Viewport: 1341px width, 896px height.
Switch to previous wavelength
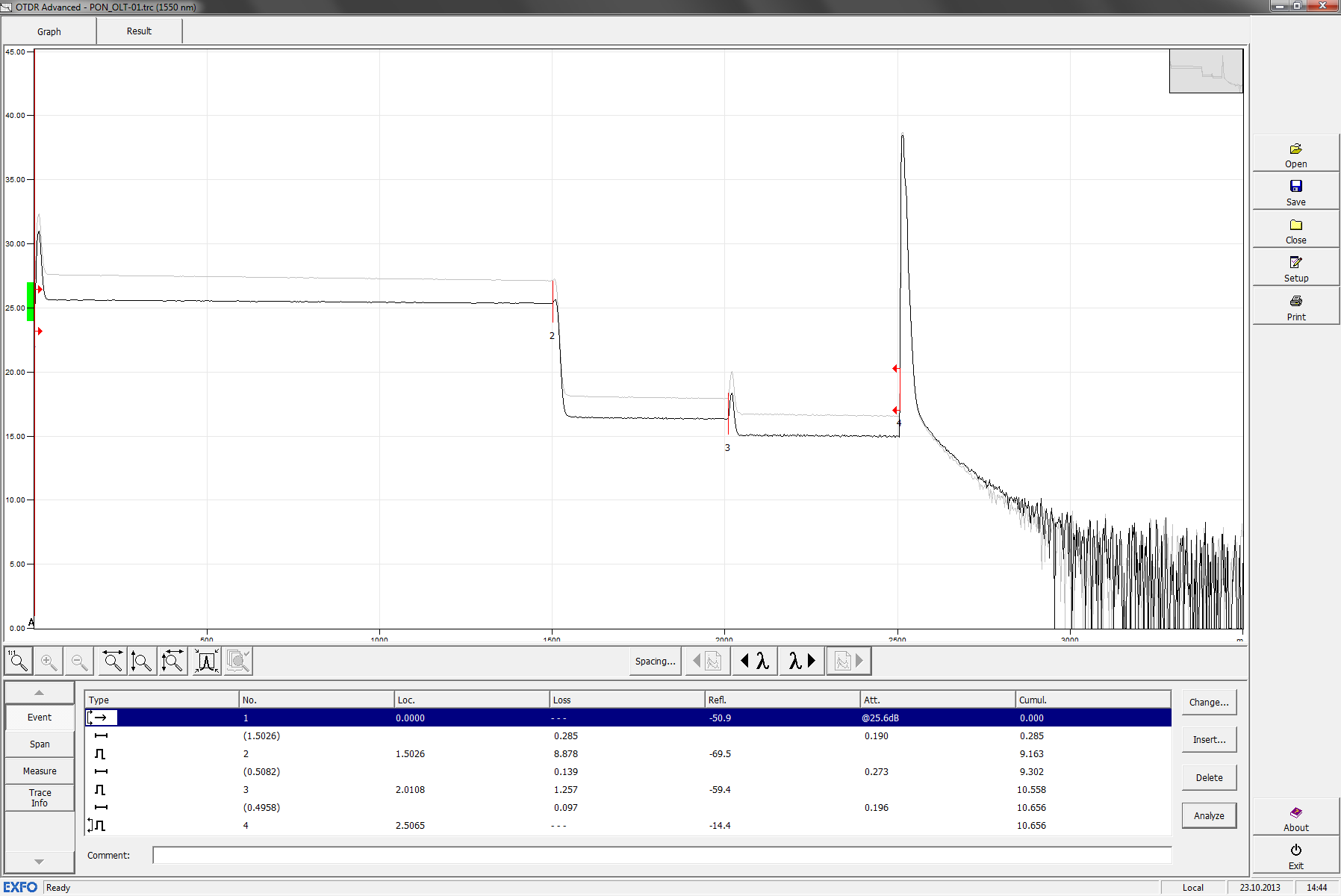755,661
